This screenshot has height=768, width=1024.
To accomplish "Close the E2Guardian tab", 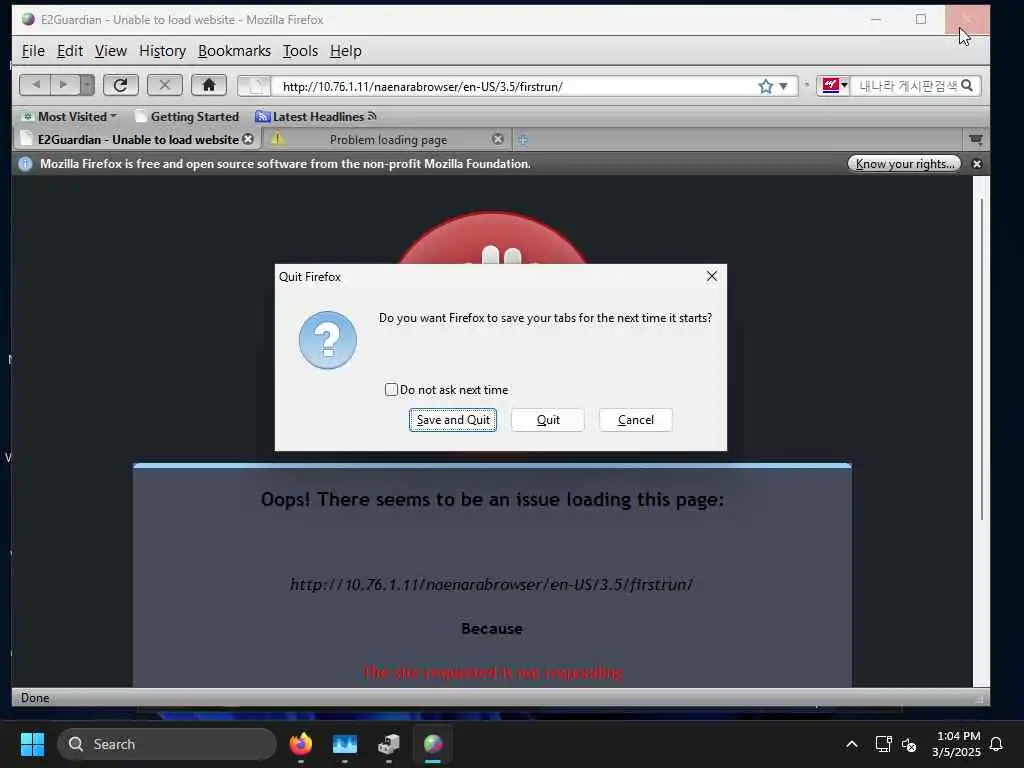I will 248,139.
